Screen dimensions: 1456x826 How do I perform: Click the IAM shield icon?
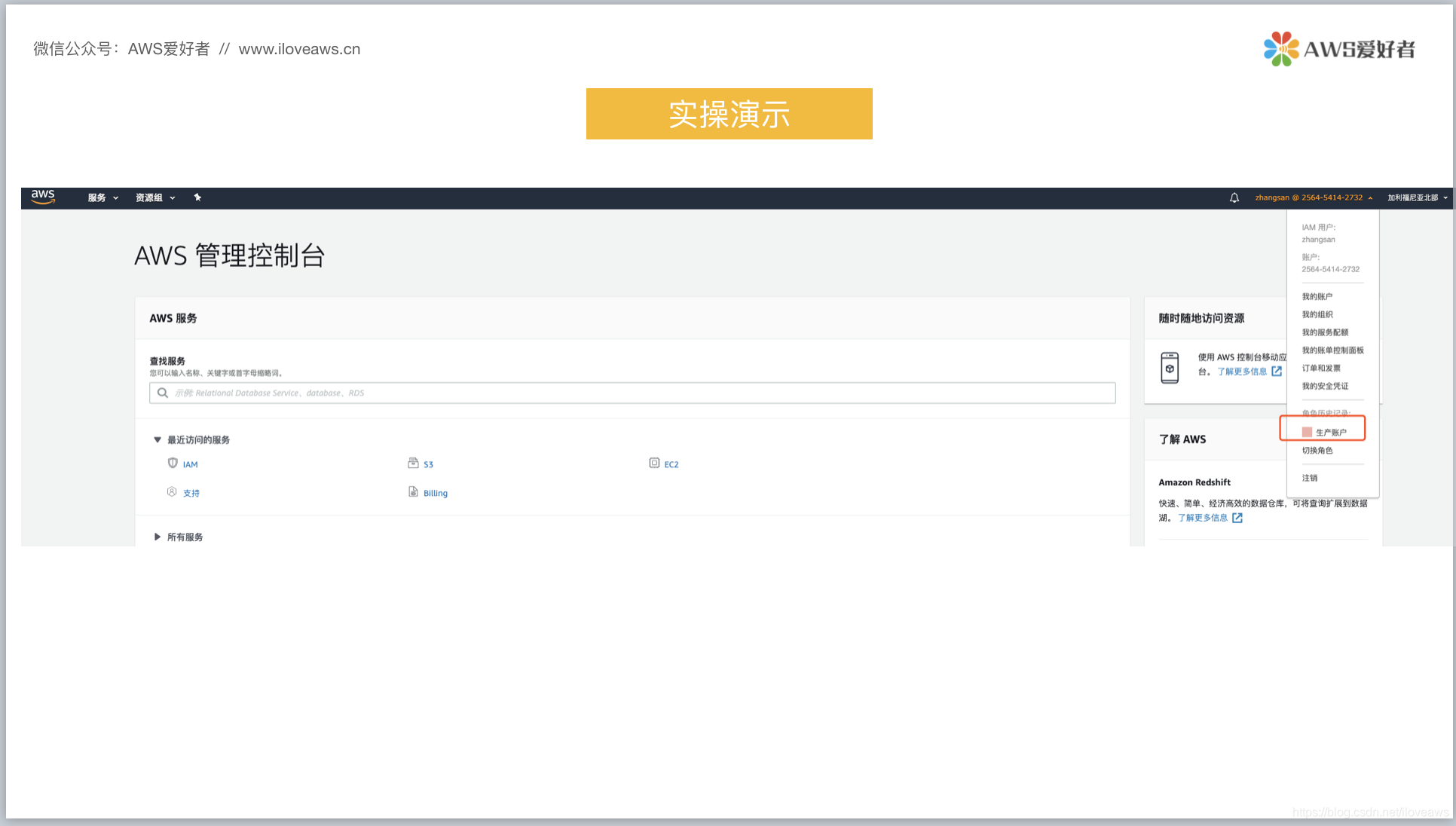pos(173,463)
